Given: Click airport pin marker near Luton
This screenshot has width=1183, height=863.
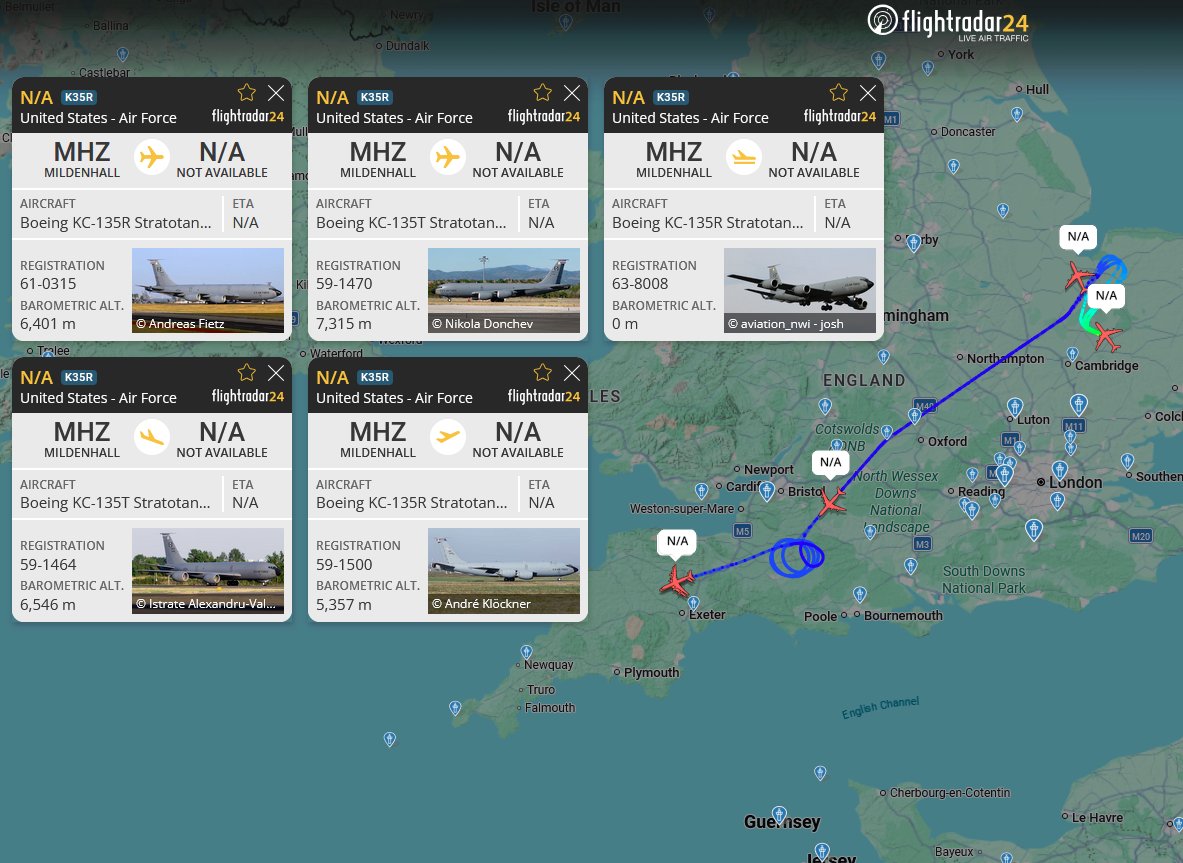Looking at the screenshot, I should point(1015,407).
